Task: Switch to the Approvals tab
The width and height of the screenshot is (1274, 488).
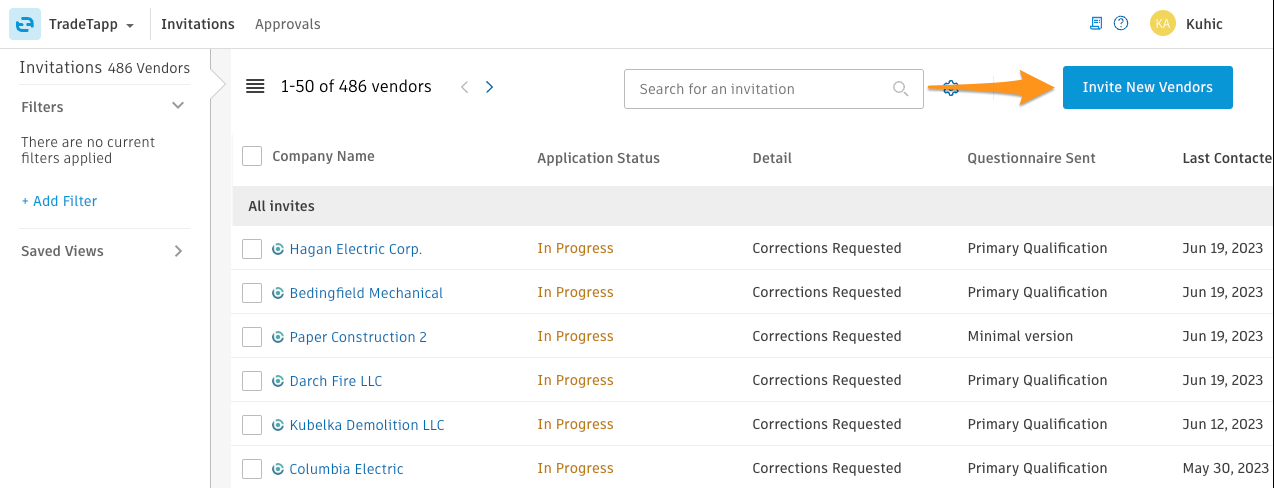Action: pyautogui.click(x=288, y=24)
